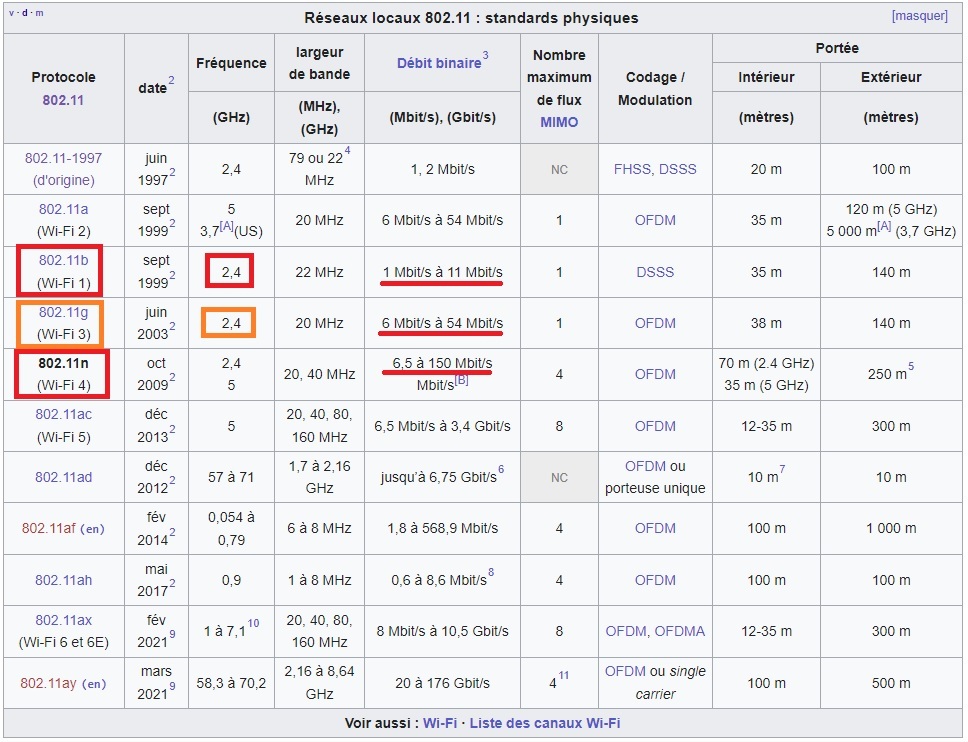Open the DSSS link in 802.11-1997 row
The height and width of the screenshot is (742, 968).
coord(678,169)
